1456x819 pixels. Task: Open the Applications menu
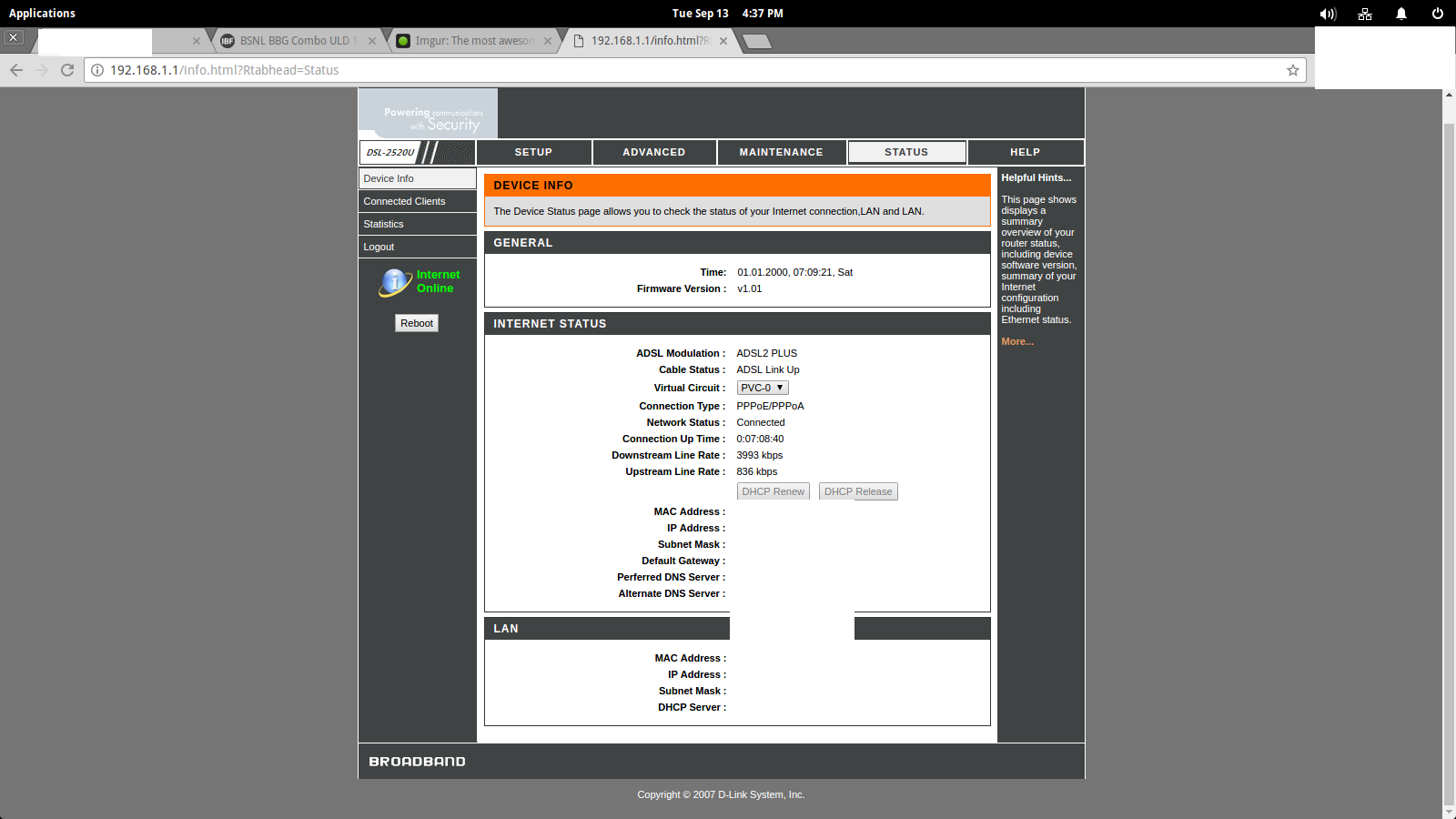[x=42, y=14]
